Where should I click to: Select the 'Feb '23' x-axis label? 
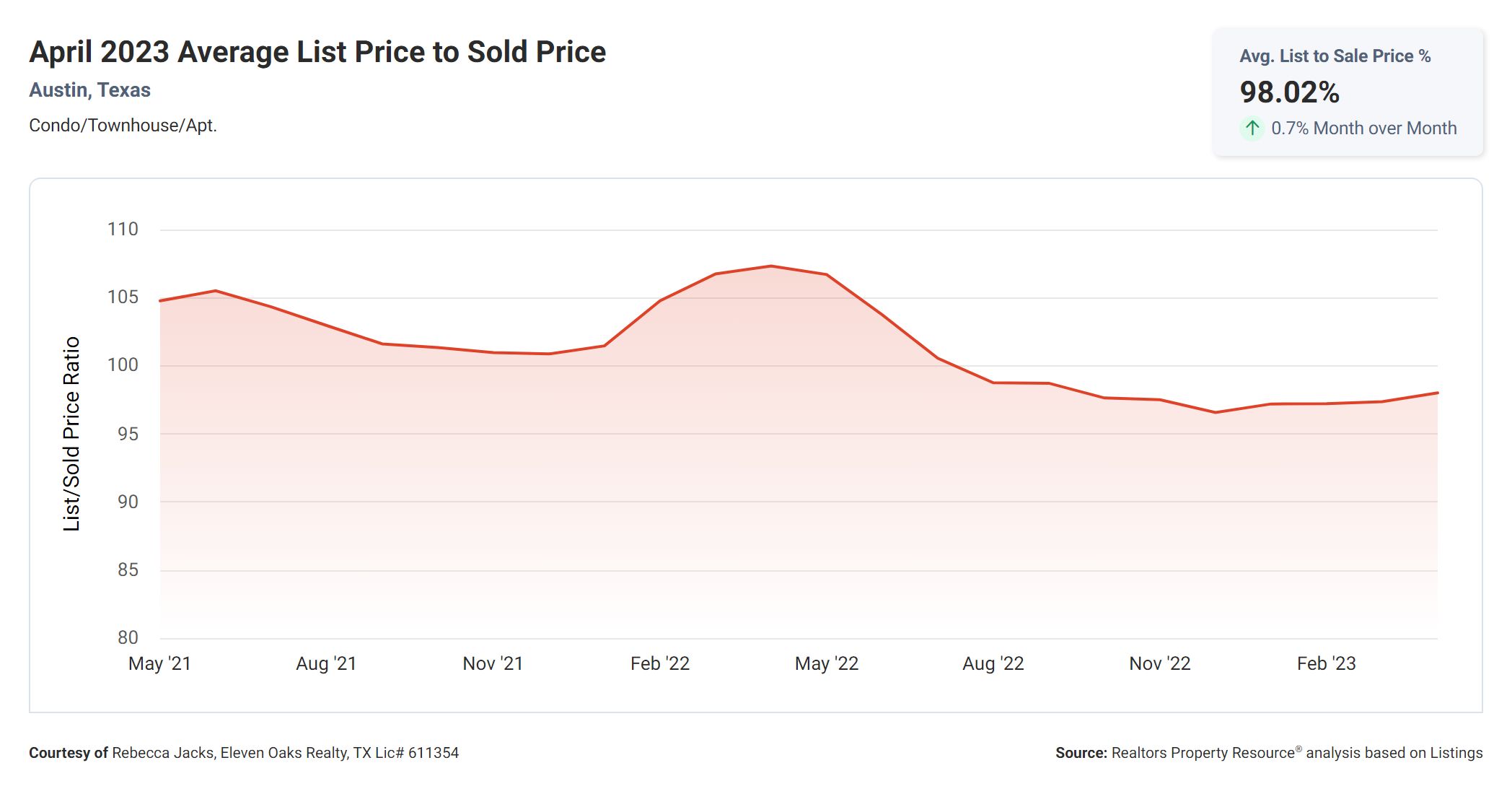pos(1327,663)
